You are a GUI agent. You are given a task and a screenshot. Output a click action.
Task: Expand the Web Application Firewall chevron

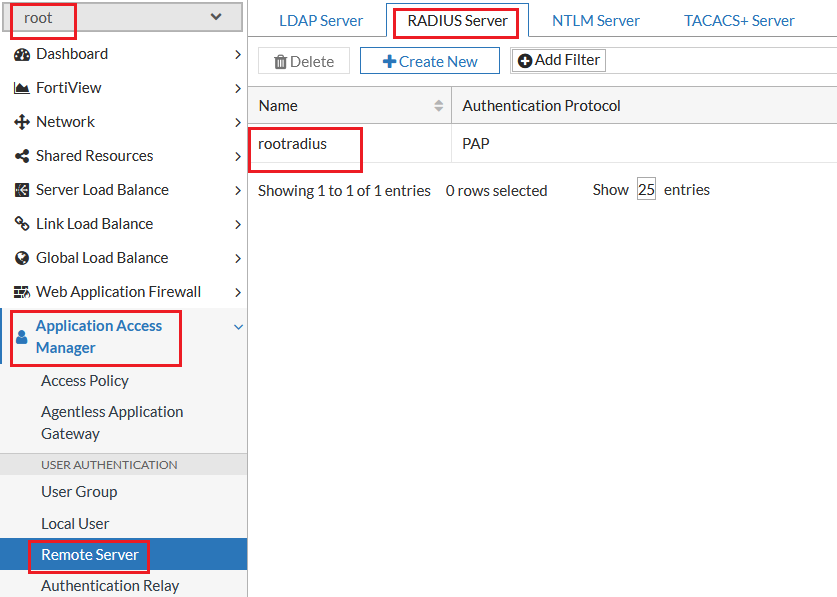238,292
